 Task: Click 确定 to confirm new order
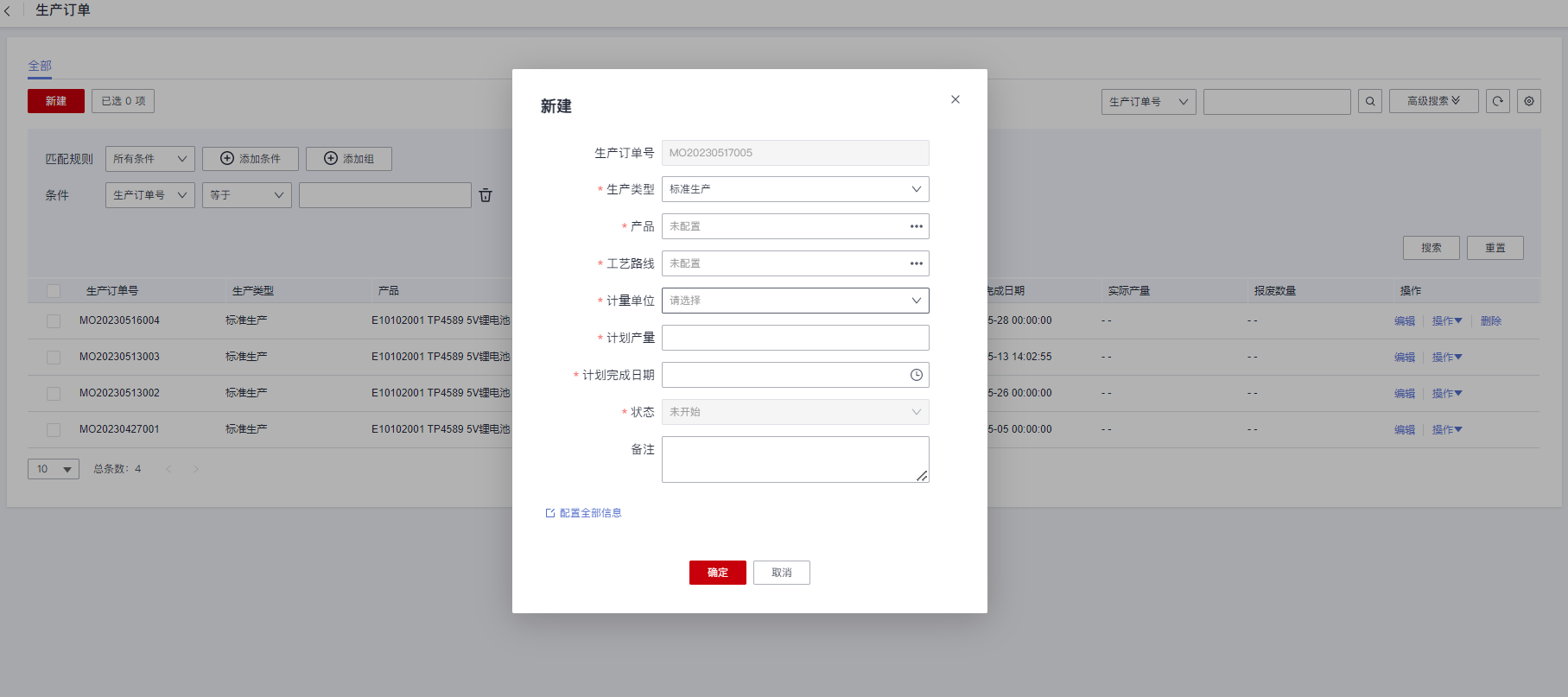(718, 573)
